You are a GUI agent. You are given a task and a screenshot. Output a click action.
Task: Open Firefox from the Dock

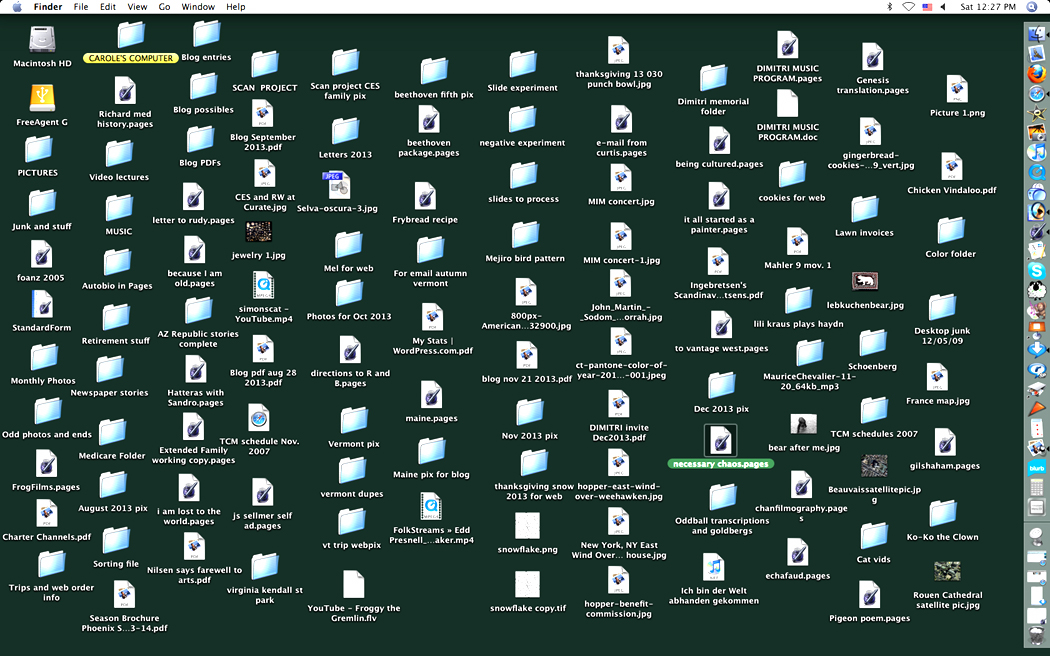point(1036,74)
